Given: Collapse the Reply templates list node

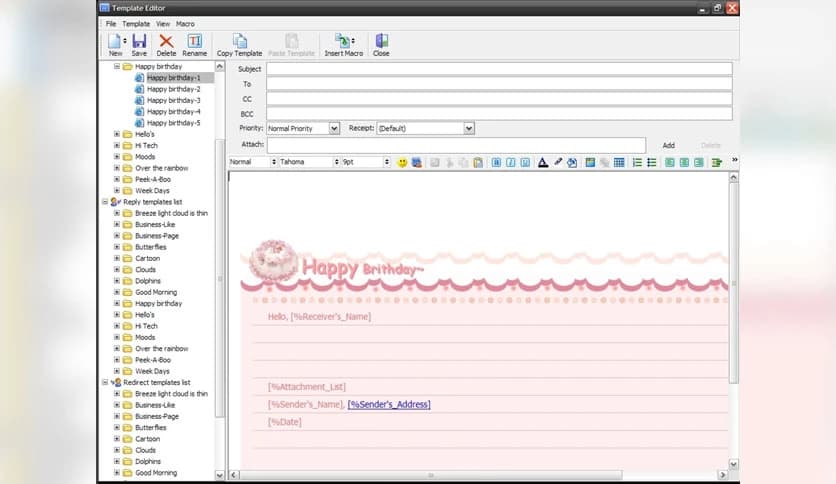Looking at the screenshot, I should pyautogui.click(x=105, y=202).
